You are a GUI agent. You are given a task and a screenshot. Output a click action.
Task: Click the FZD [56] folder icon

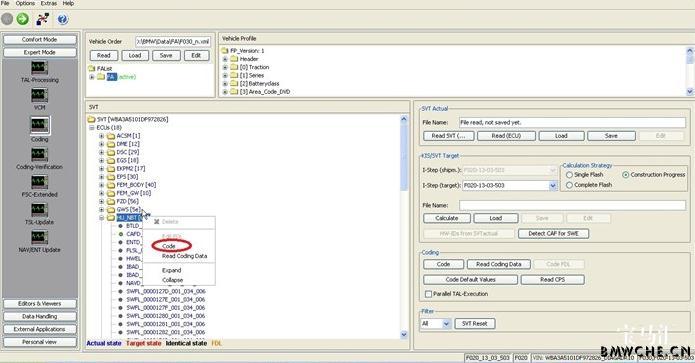(x=111, y=201)
